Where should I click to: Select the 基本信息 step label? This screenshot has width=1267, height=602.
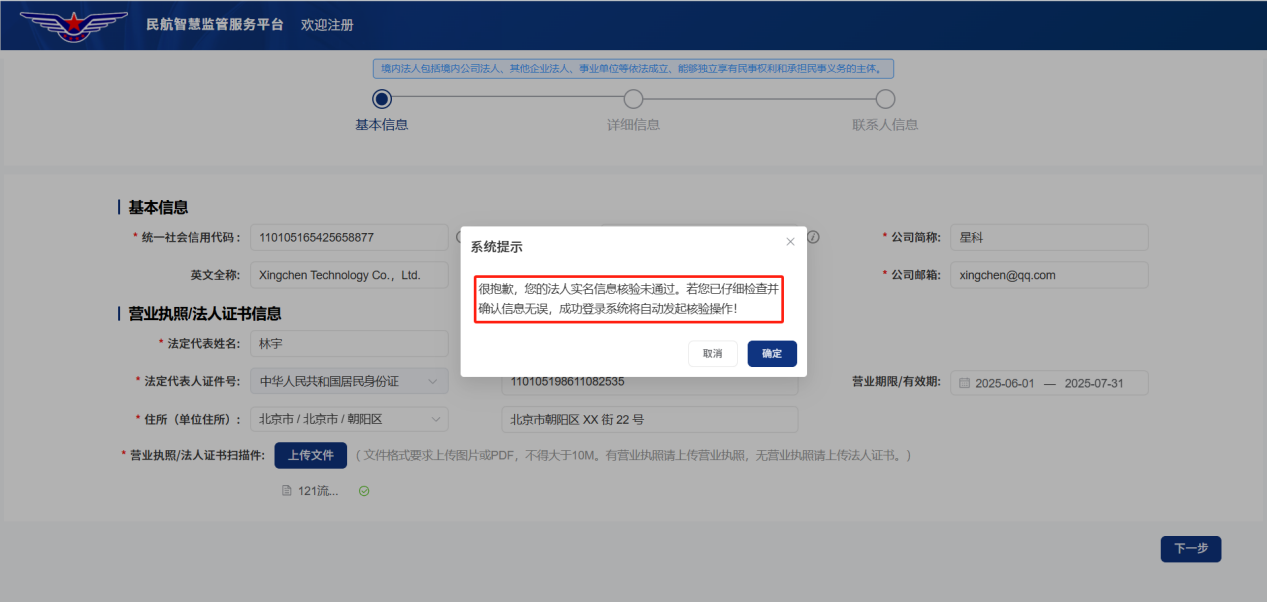click(x=381, y=123)
